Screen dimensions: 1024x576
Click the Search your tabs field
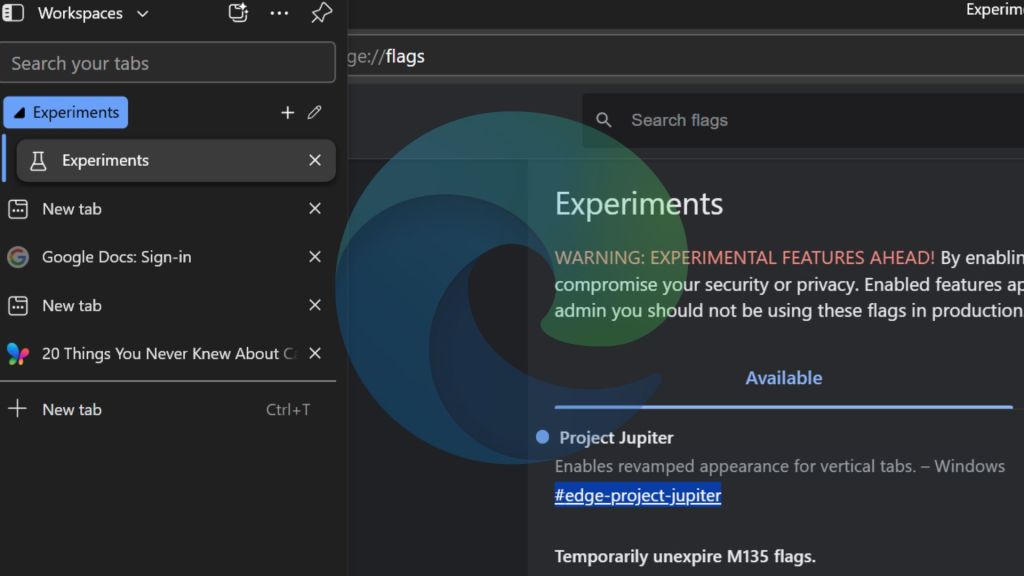click(x=167, y=63)
